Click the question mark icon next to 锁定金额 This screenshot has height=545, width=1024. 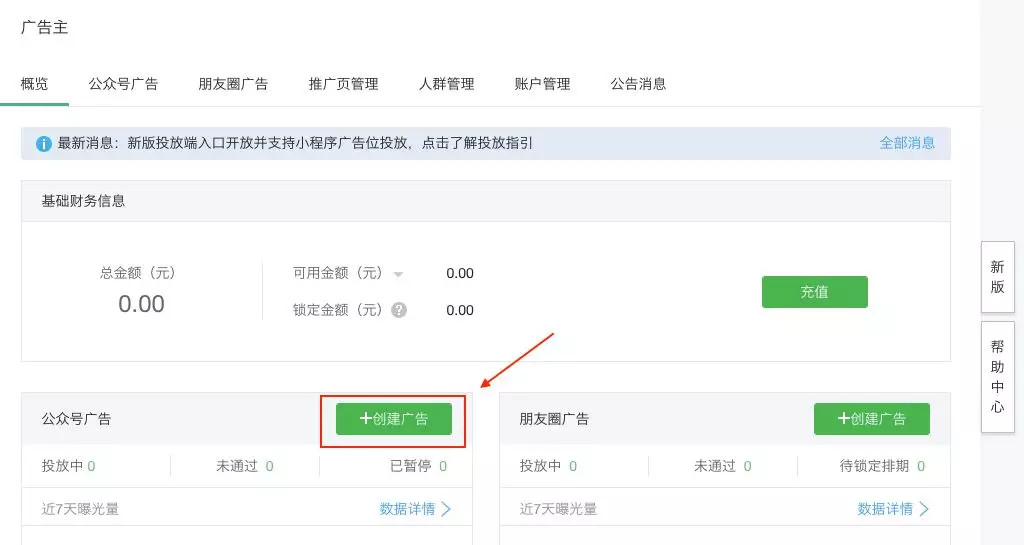(x=399, y=310)
